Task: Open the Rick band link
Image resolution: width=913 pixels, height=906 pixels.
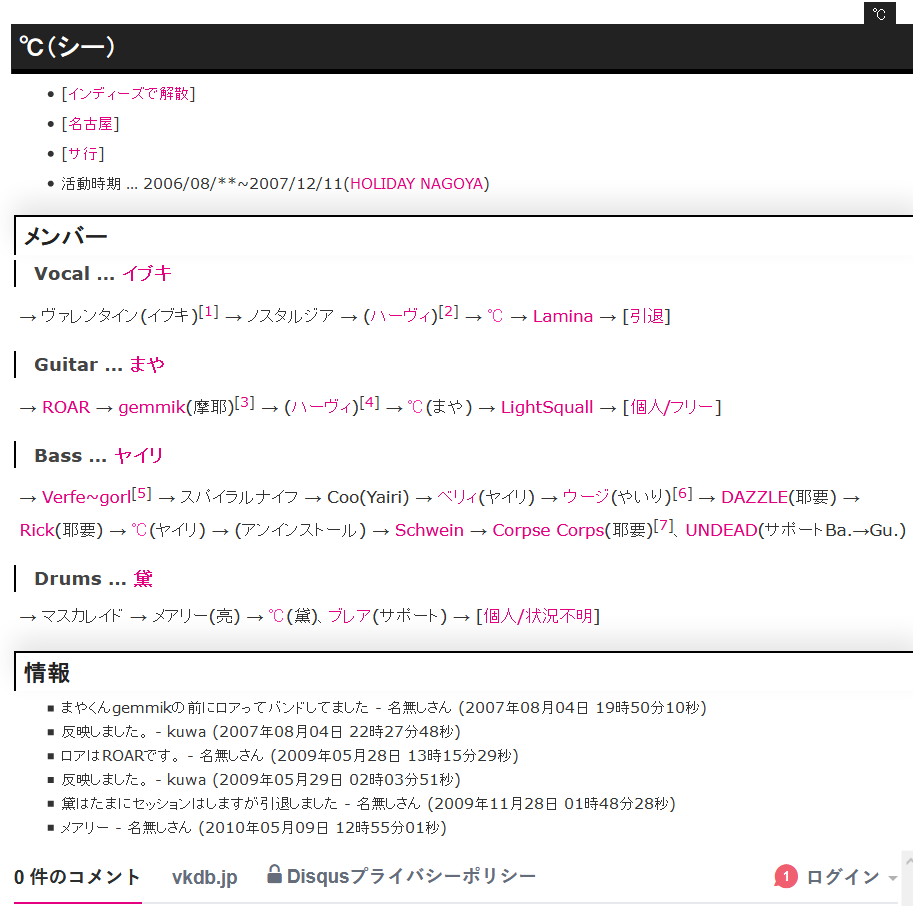Action: coord(37,530)
